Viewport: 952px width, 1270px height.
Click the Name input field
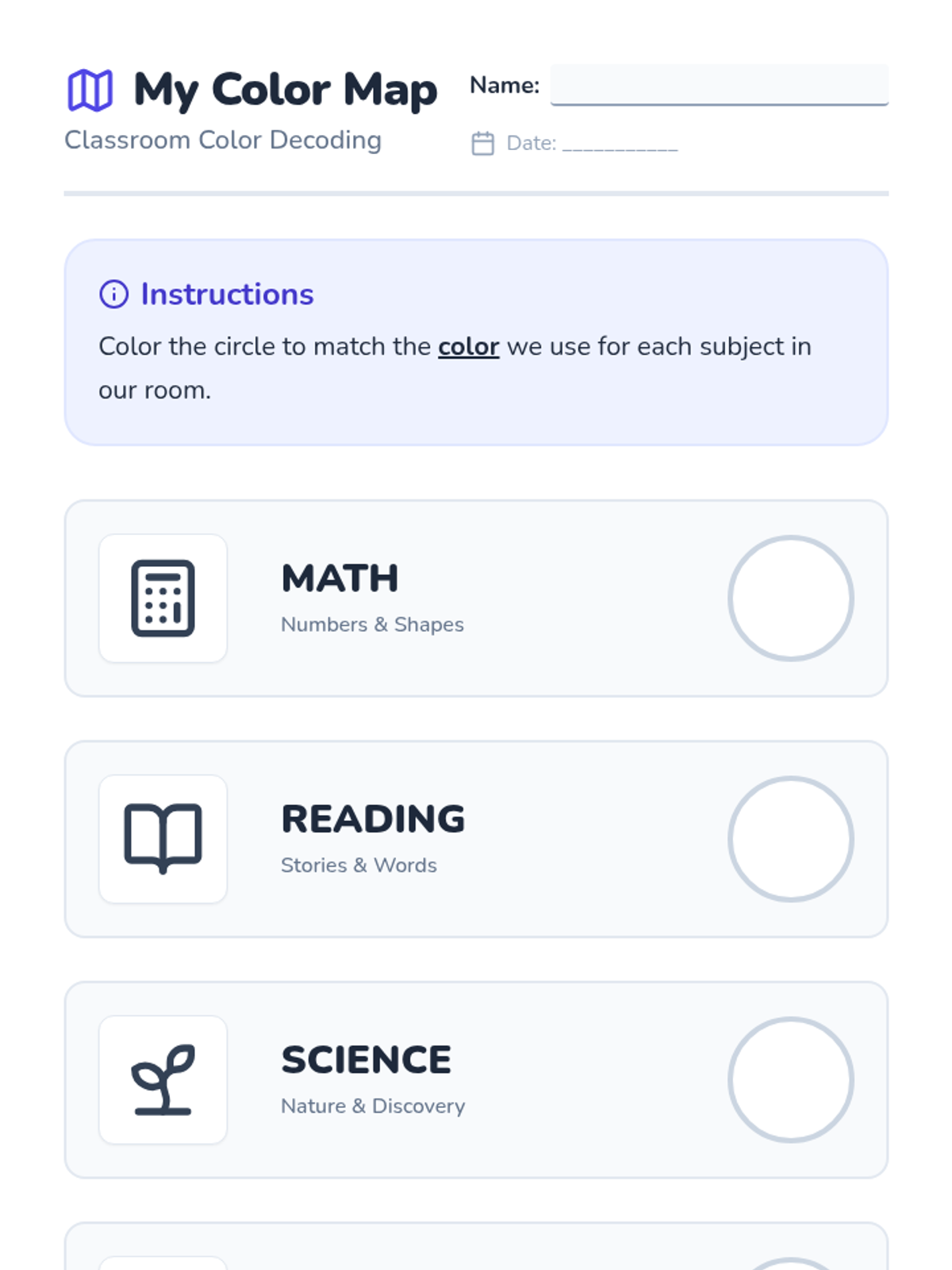719,85
